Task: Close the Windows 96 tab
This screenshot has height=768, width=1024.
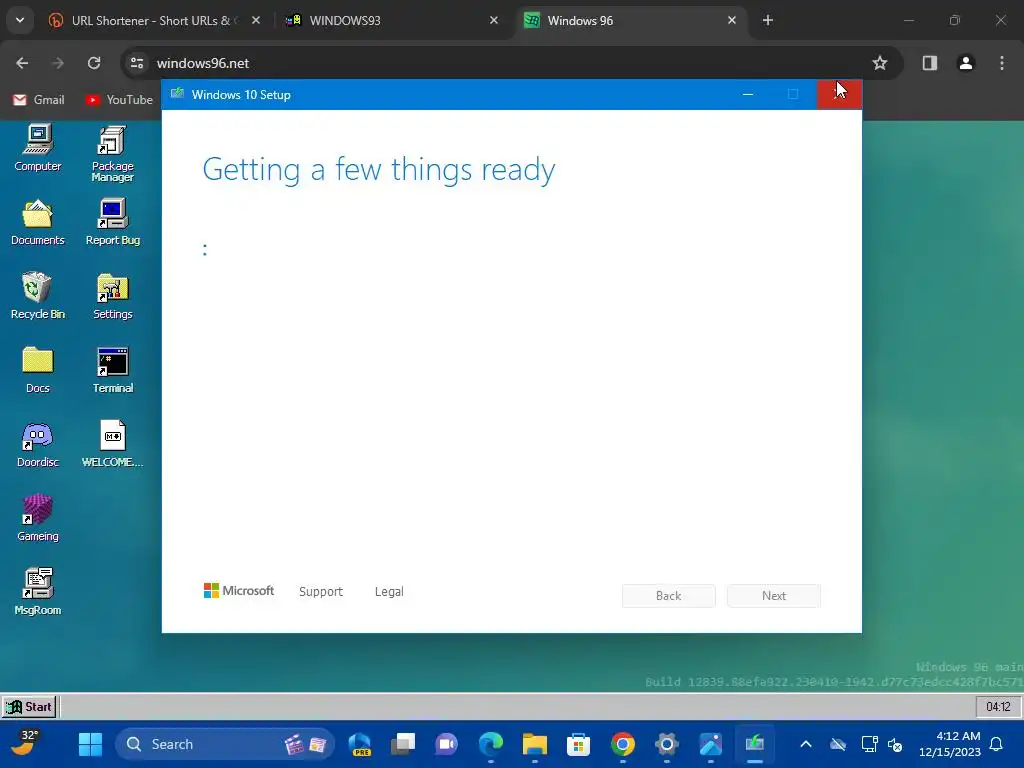Action: point(732,21)
